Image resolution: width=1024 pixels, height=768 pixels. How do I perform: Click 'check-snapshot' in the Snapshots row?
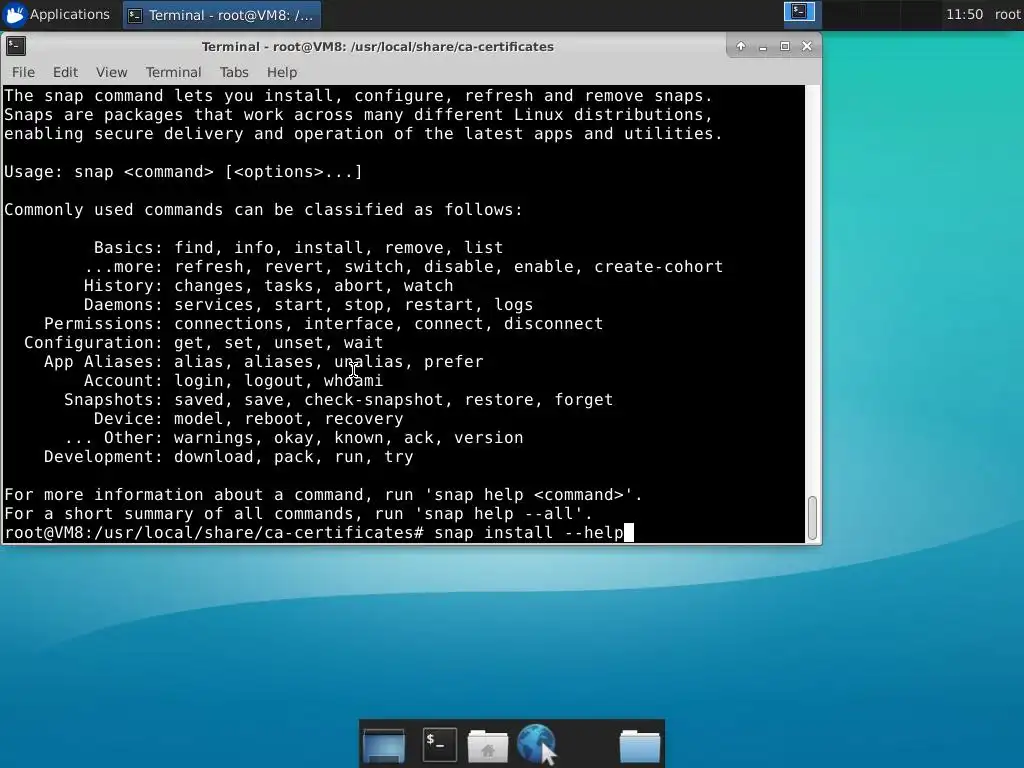(374, 399)
